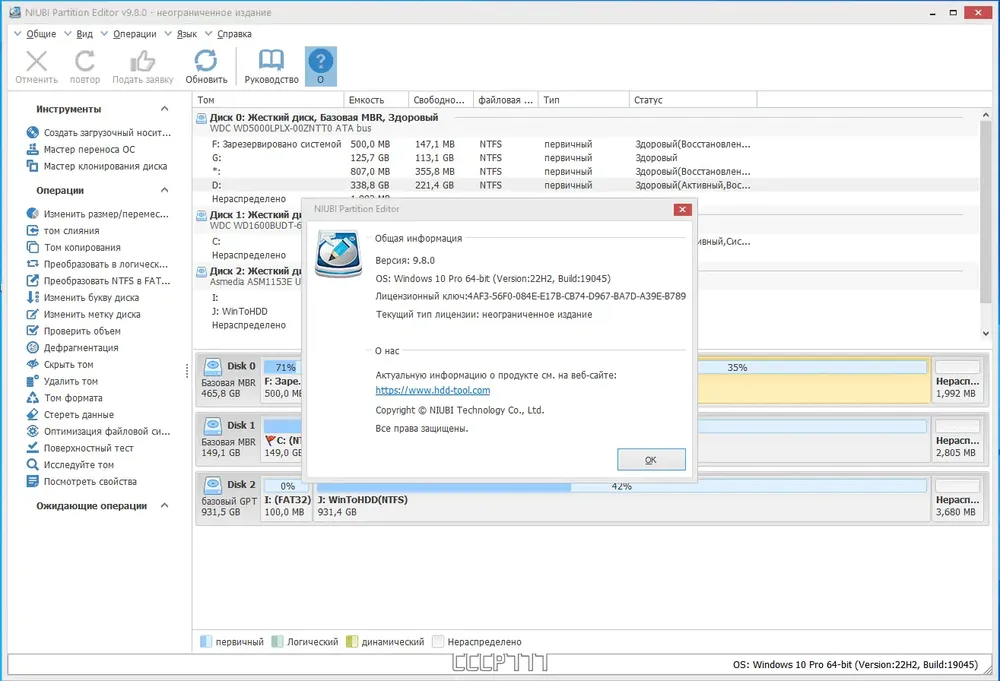Collapse the Операции section

point(165,190)
